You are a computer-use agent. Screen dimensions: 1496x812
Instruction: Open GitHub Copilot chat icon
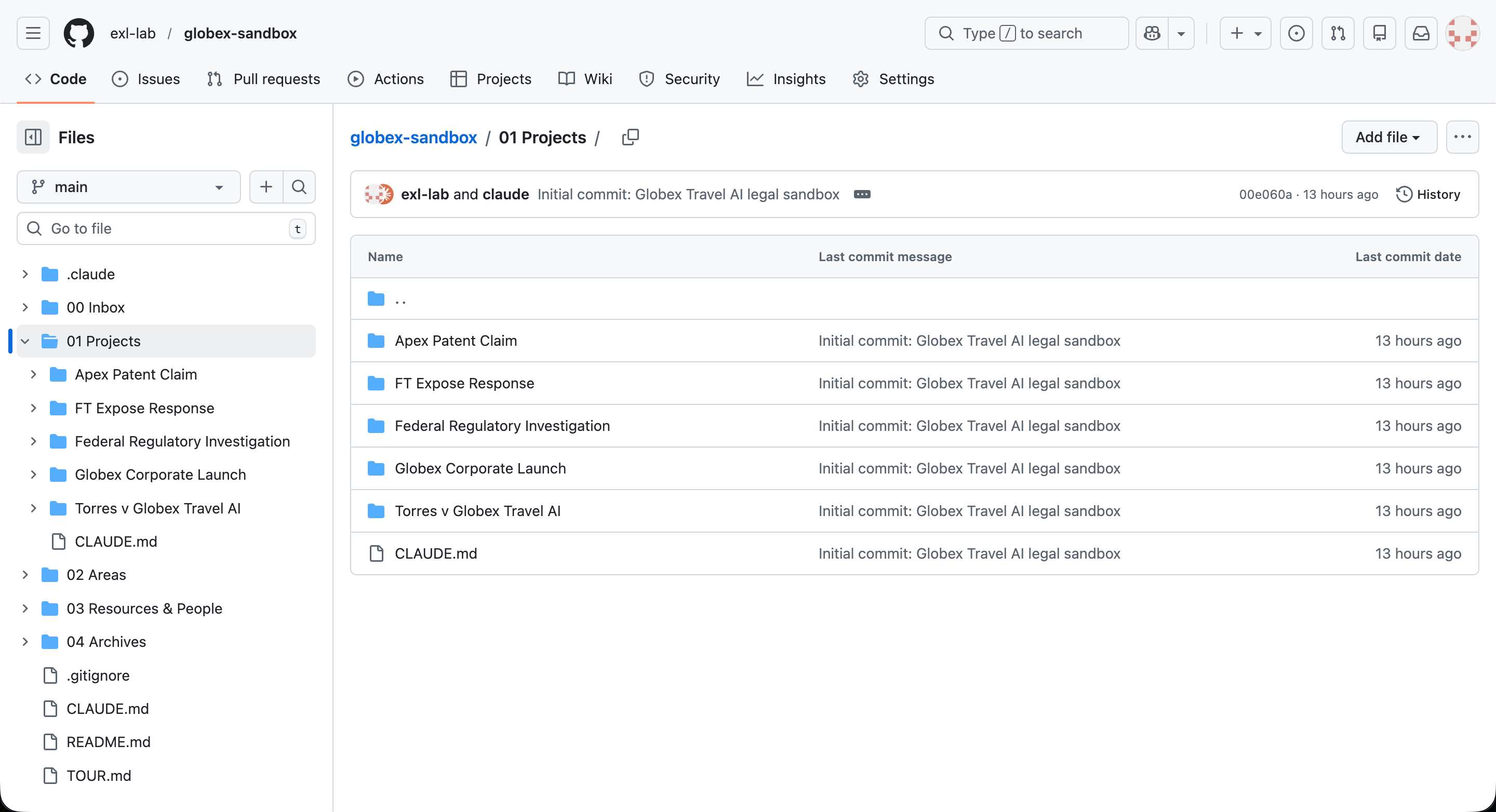tap(1152, 33)
